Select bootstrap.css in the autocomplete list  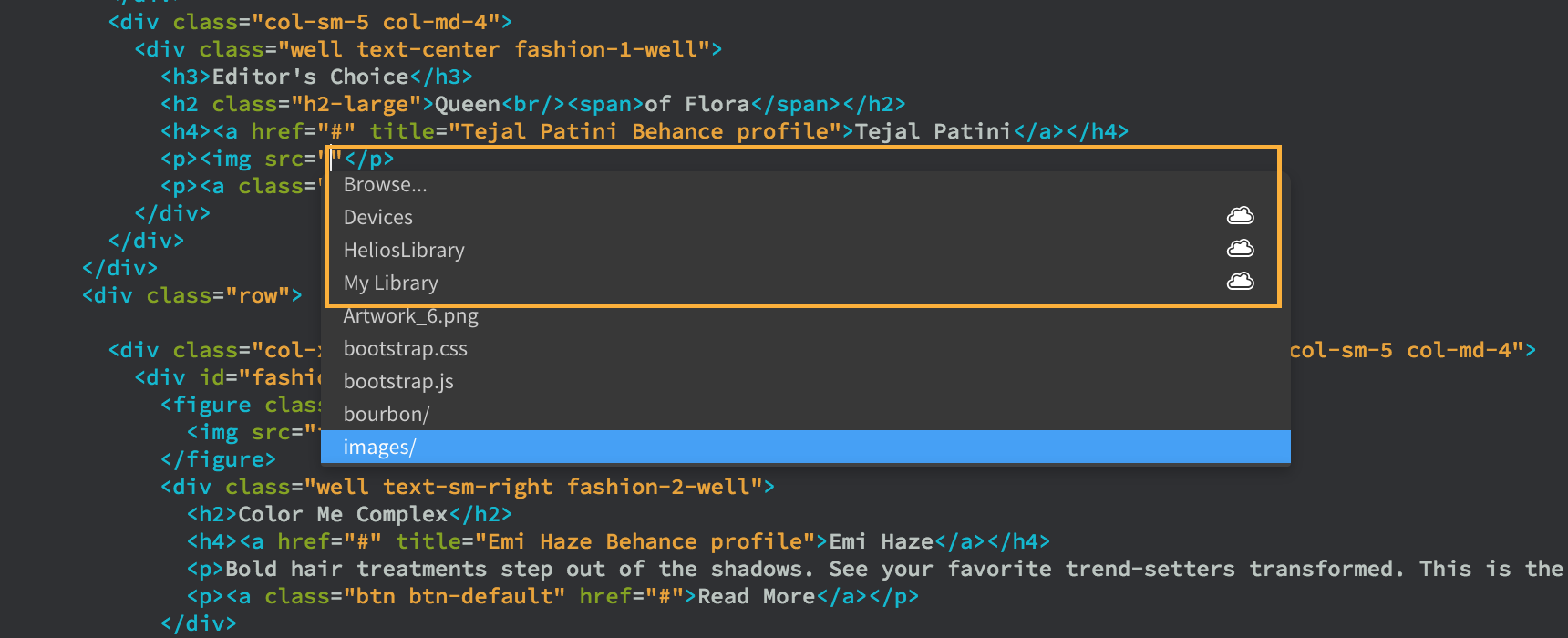click(405, 349)
